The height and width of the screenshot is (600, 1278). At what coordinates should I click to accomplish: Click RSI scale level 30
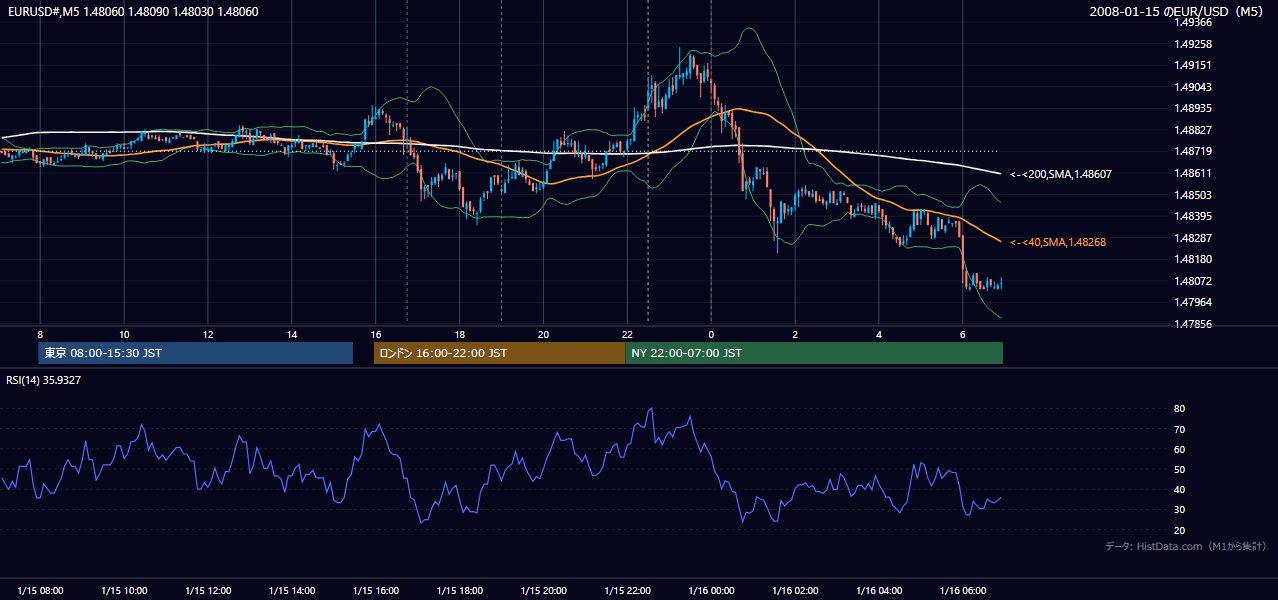click(1180, 510)
